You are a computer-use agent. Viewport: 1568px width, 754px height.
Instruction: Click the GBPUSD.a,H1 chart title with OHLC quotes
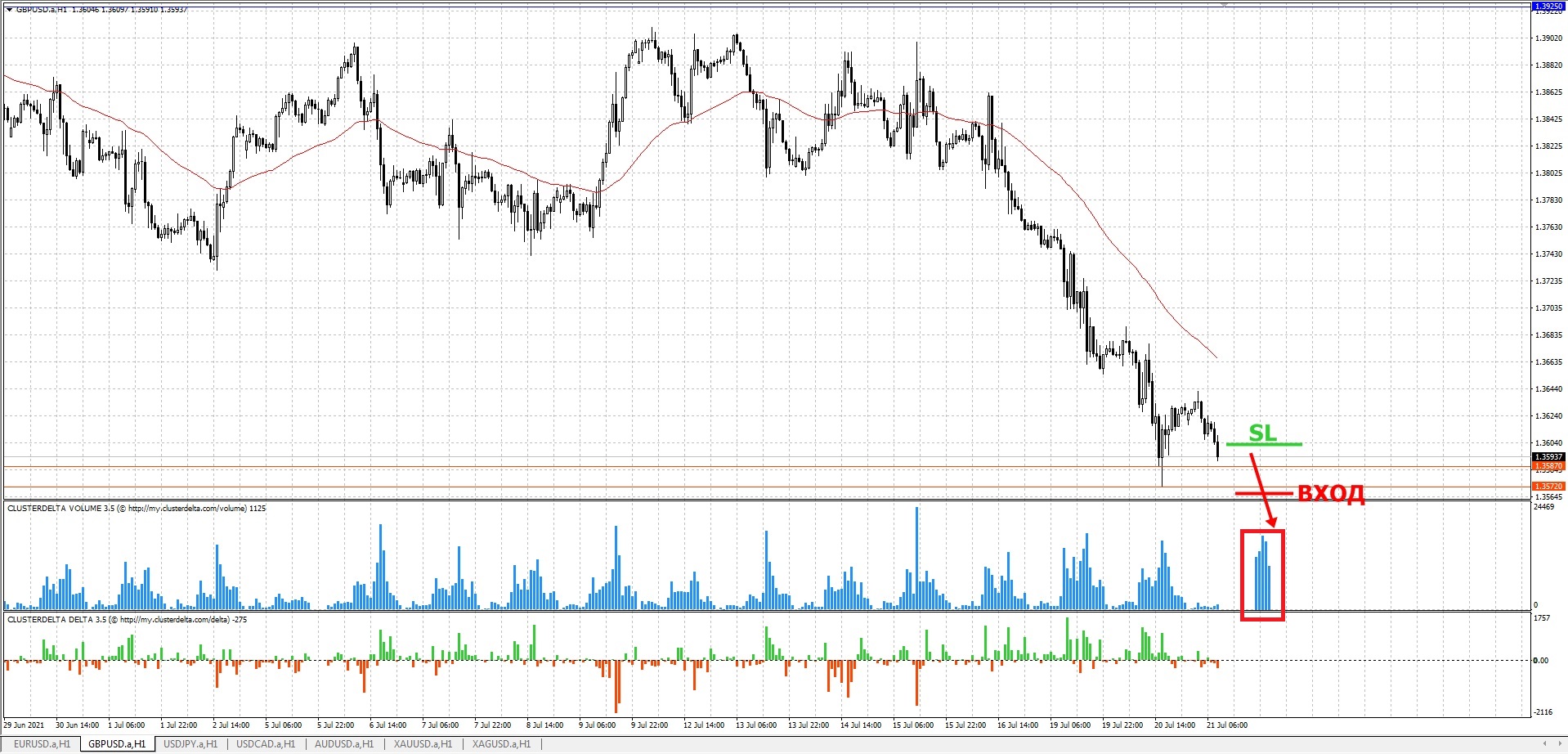tap(101, 10)
